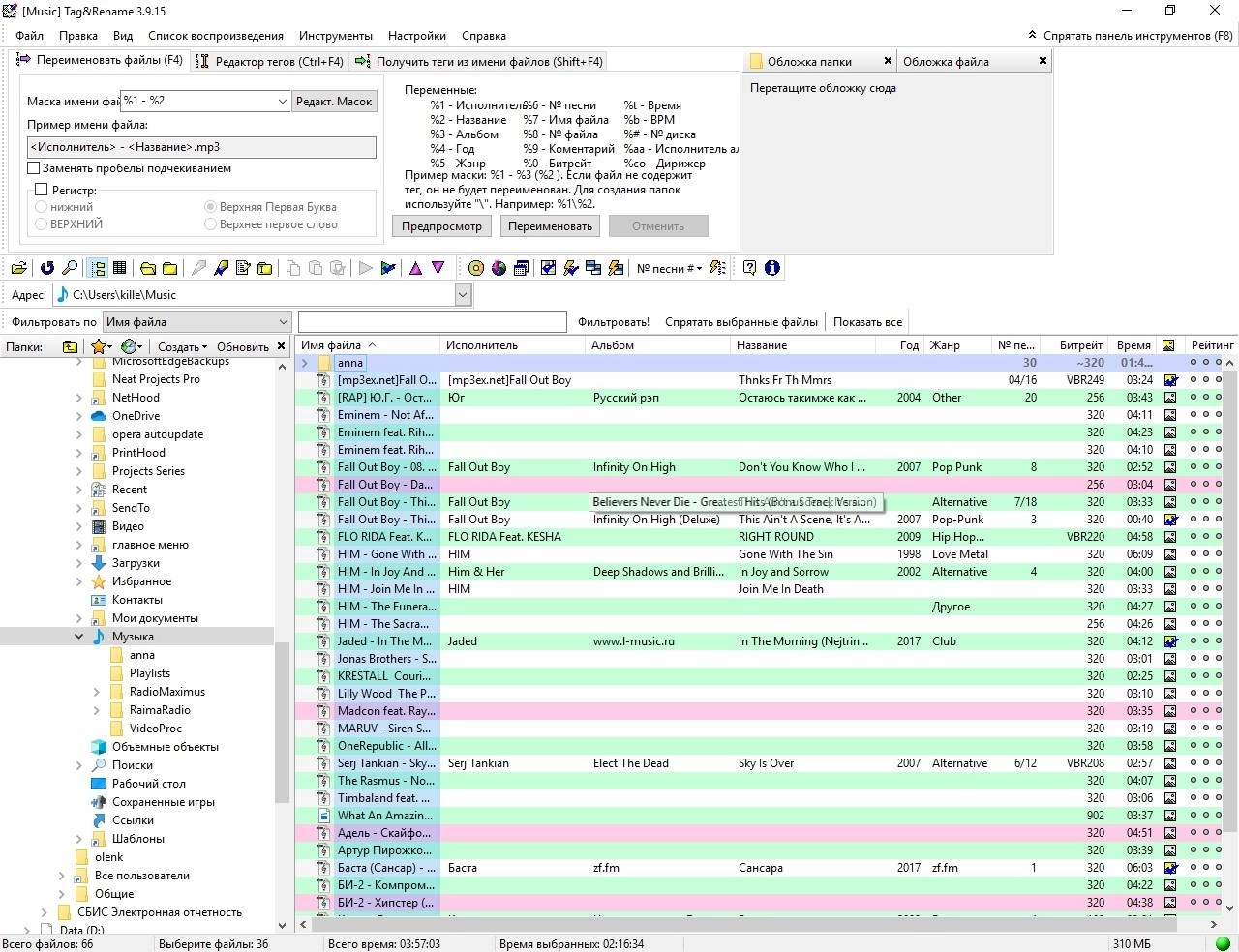
Task: Select Верхняя Первая Буква radio option
Action: click(210, 207)
